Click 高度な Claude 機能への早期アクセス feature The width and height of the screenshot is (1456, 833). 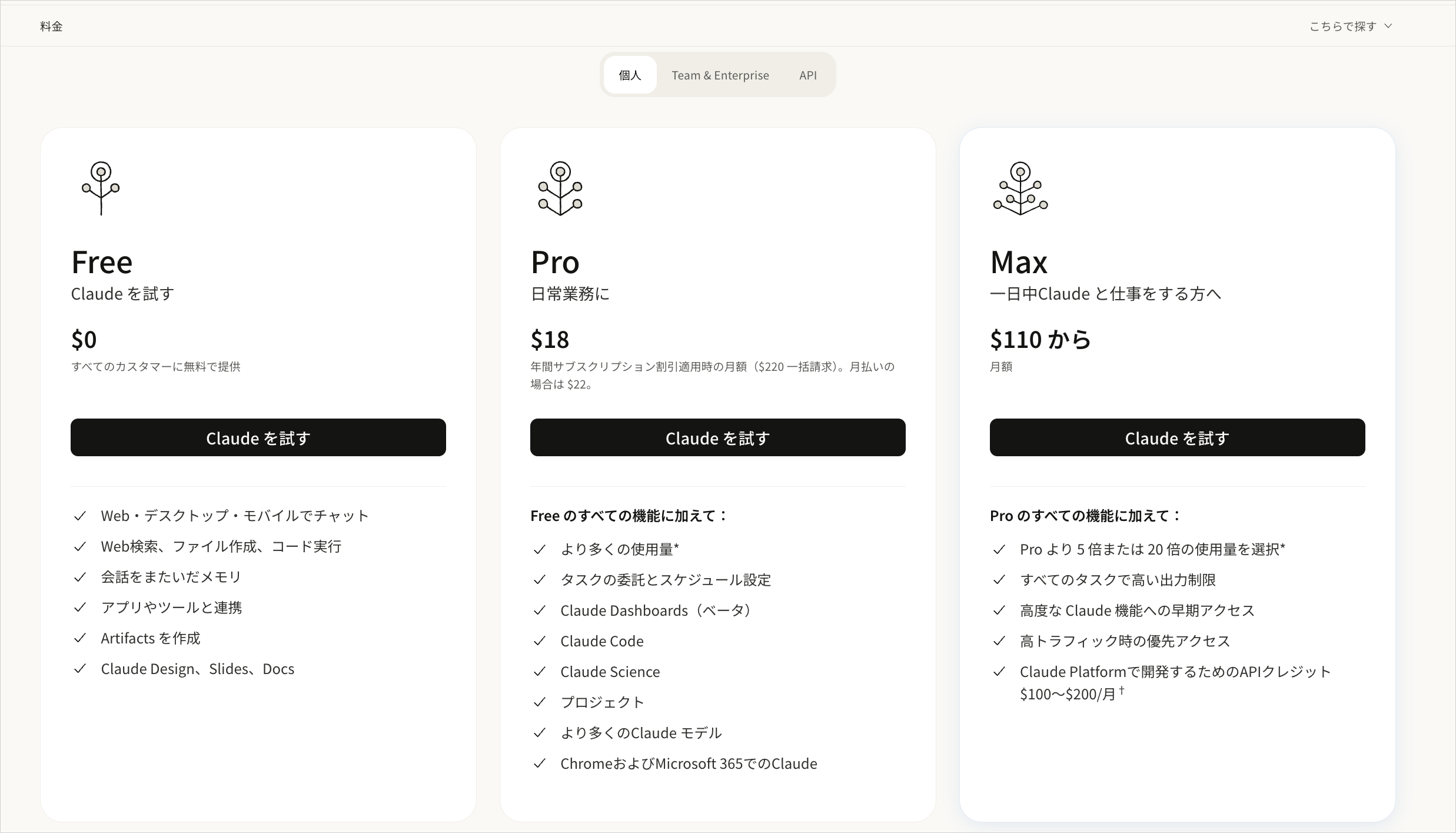point(1137,610)
